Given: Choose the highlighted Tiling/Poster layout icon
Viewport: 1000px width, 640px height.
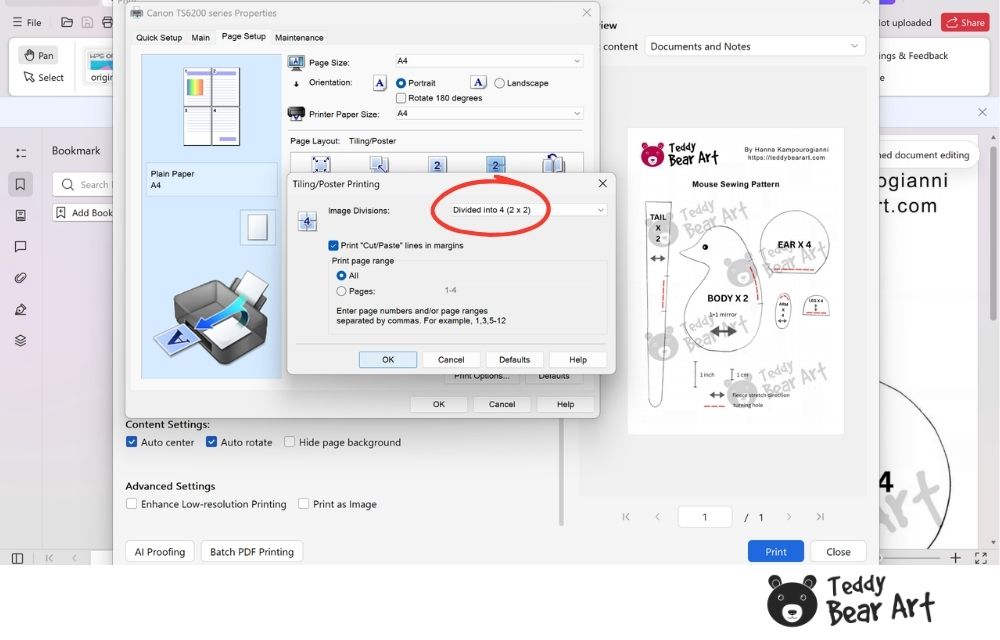Looking at the screenshot, I should pos(496,164).
